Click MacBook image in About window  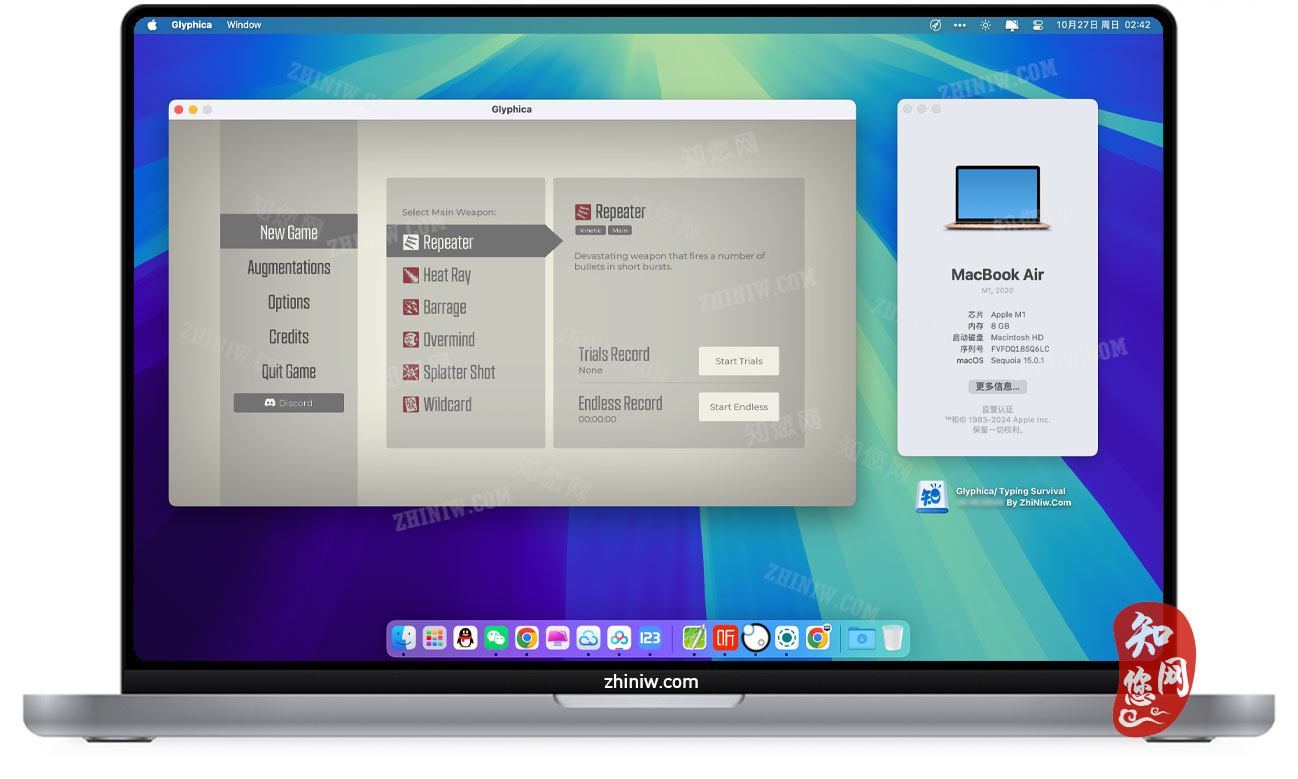pyautogui.click(x=997, y=198)
